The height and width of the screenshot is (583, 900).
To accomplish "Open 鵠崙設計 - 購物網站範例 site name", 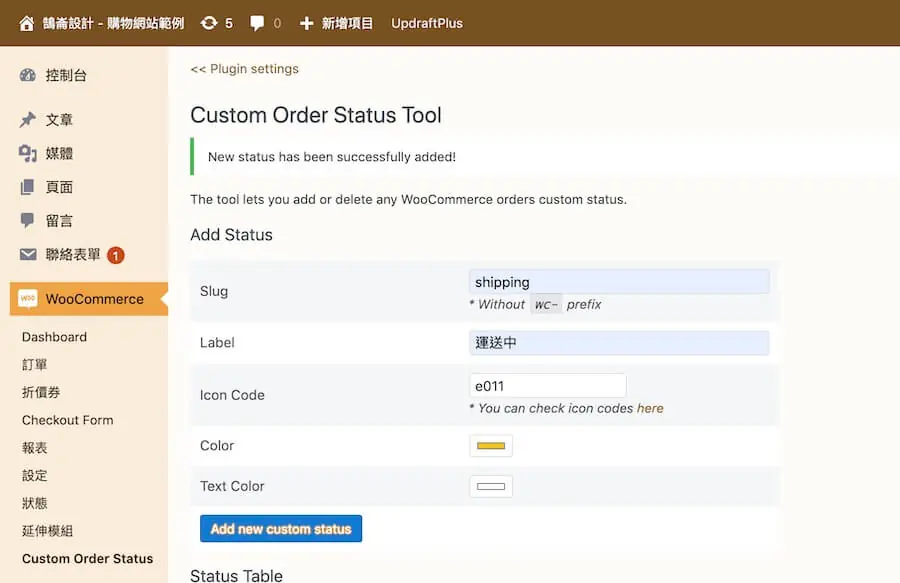I will tap(113, 24).
